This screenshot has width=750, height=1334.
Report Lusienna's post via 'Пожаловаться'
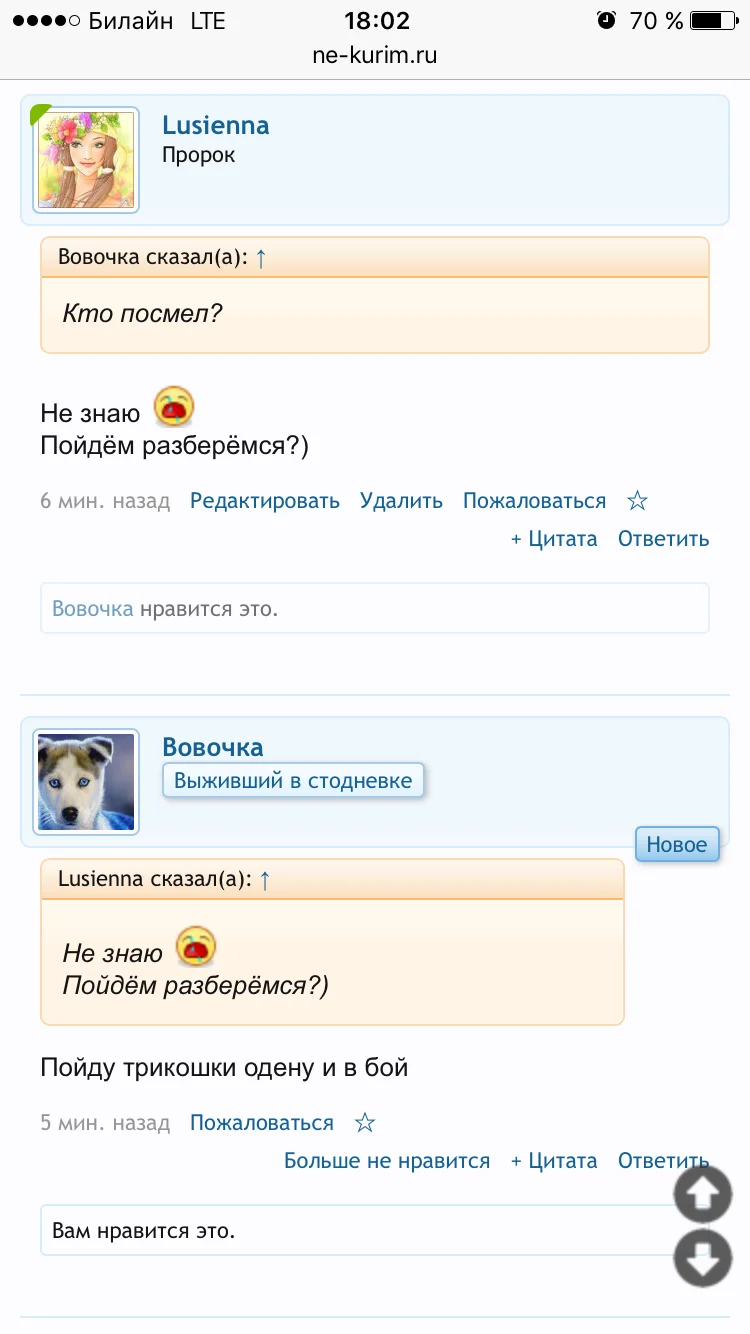point(534,501)
